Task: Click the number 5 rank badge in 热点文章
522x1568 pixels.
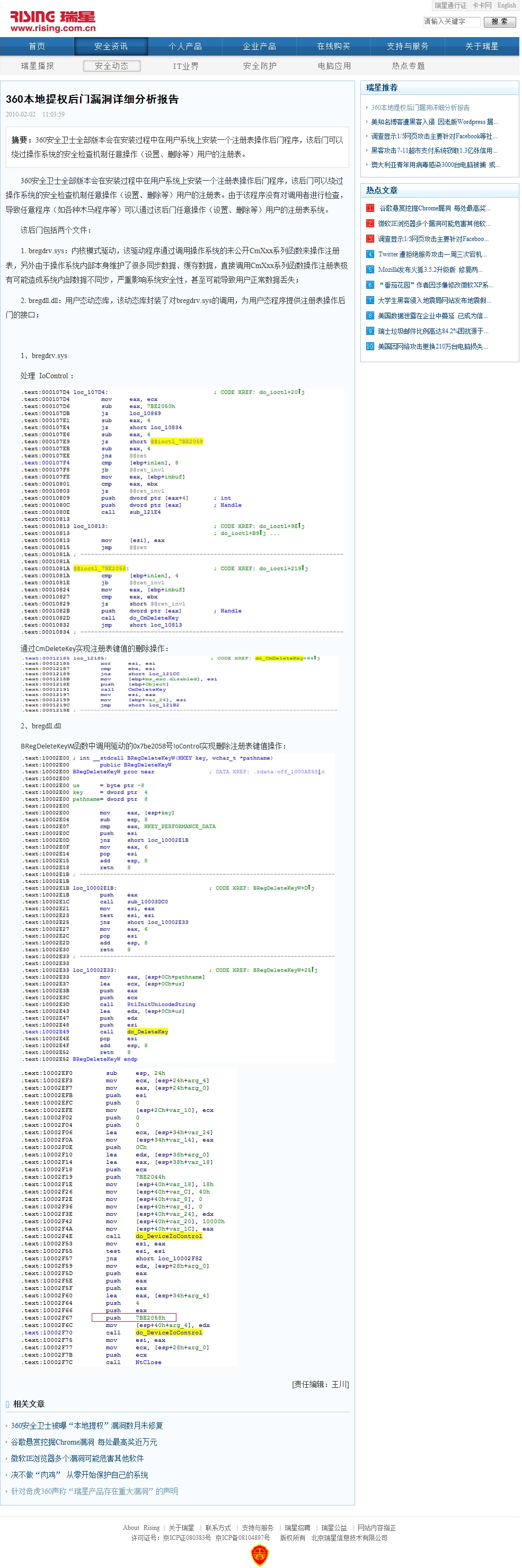Action: (370, 270)
